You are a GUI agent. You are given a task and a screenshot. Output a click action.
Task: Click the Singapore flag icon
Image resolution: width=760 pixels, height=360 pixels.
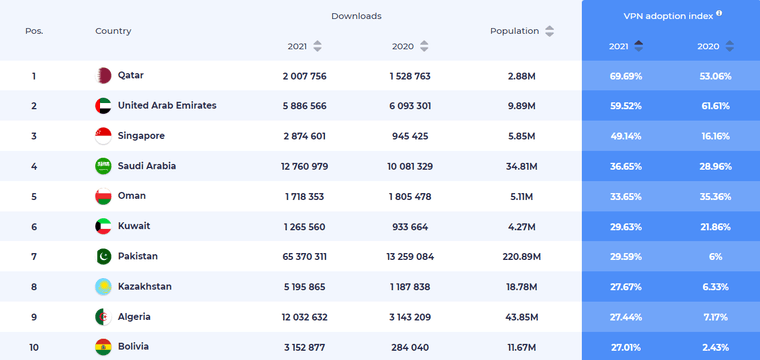coord(103,136)
